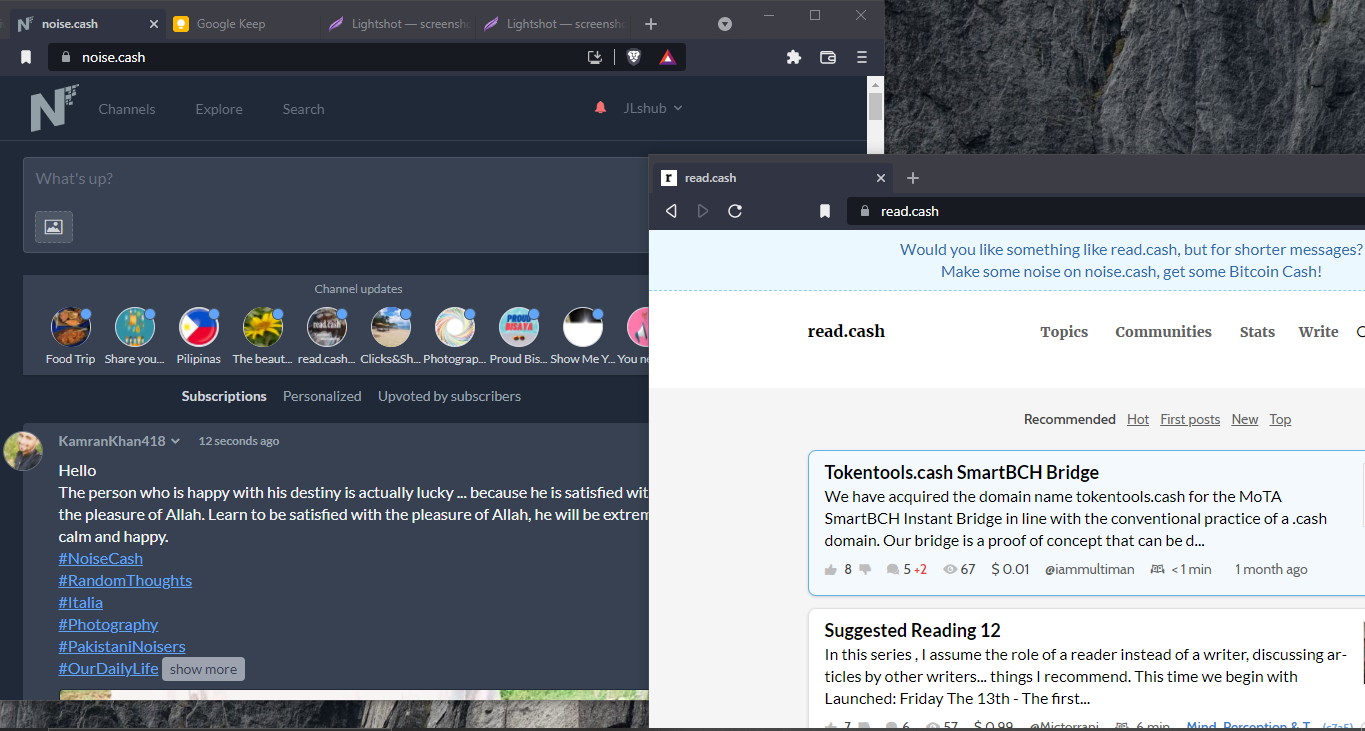The width and height of the screenshot is (1365, 731).
Task: Click the install app icon in address bar
Action: pyautogui.click(x=595, y=57)
